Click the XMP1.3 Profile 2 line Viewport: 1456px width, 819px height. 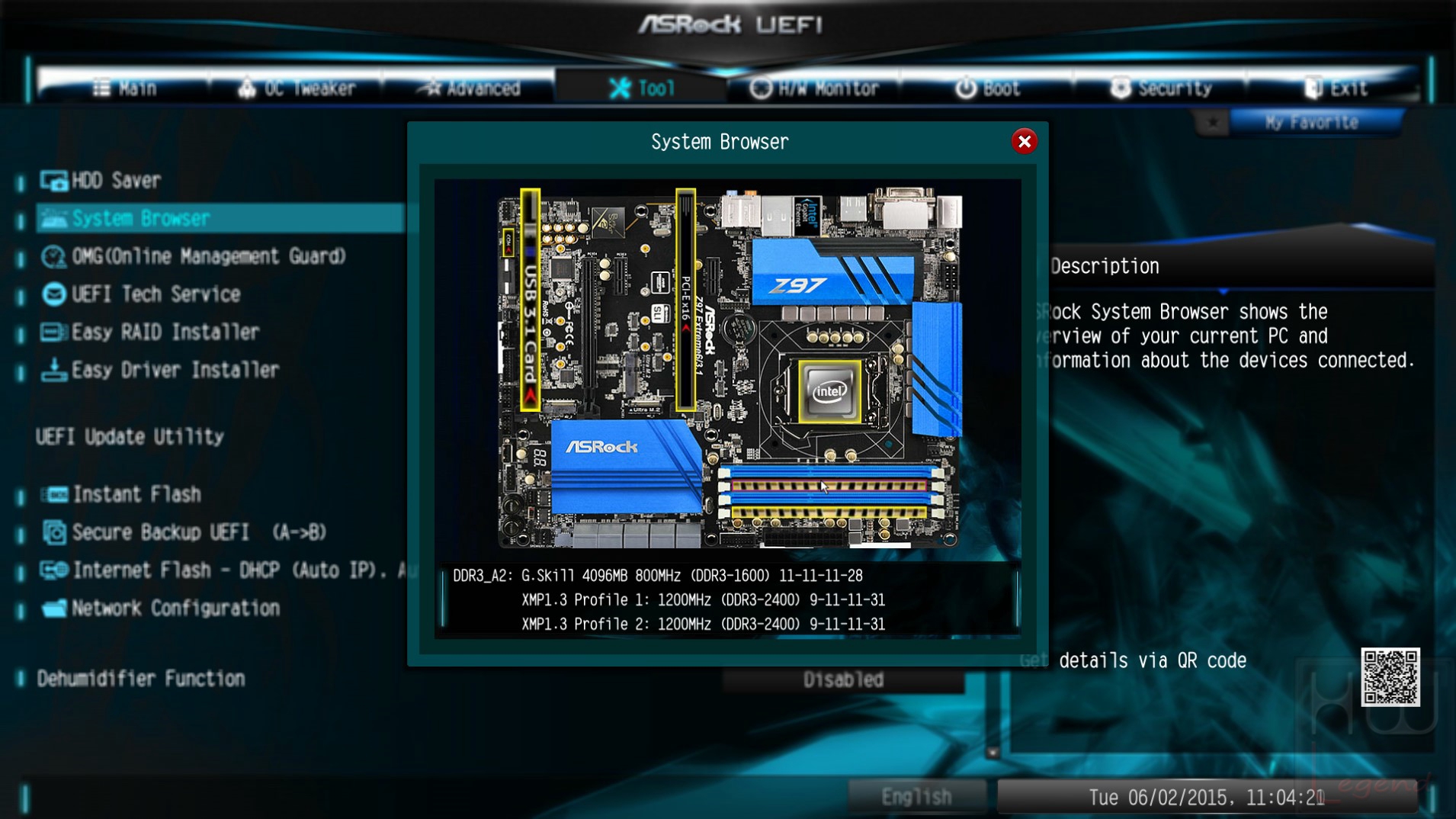[x=703, y=625]
